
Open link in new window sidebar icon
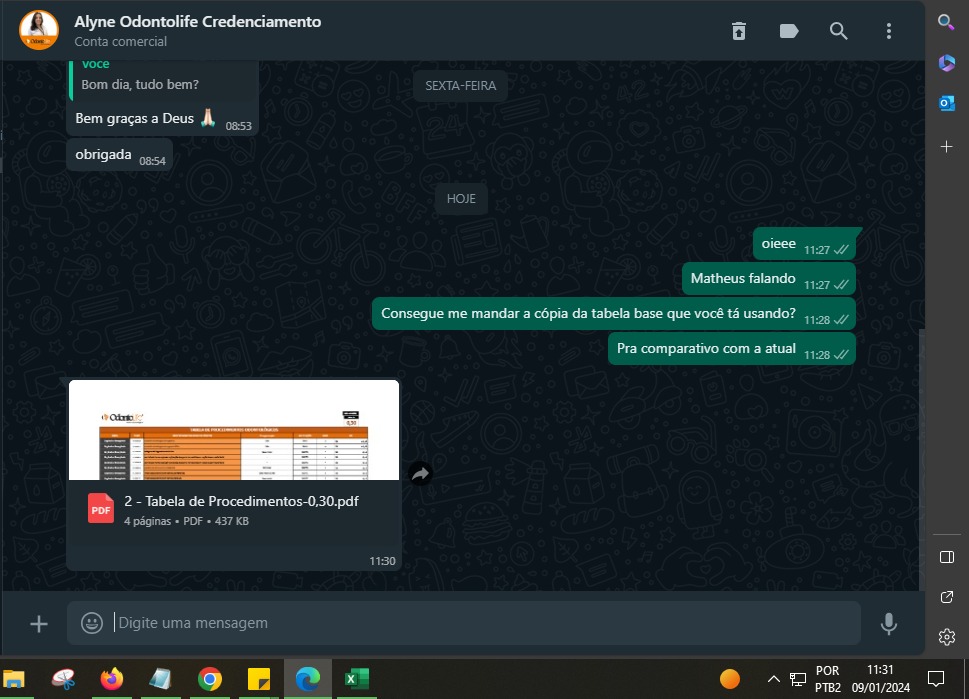point(946,597)
